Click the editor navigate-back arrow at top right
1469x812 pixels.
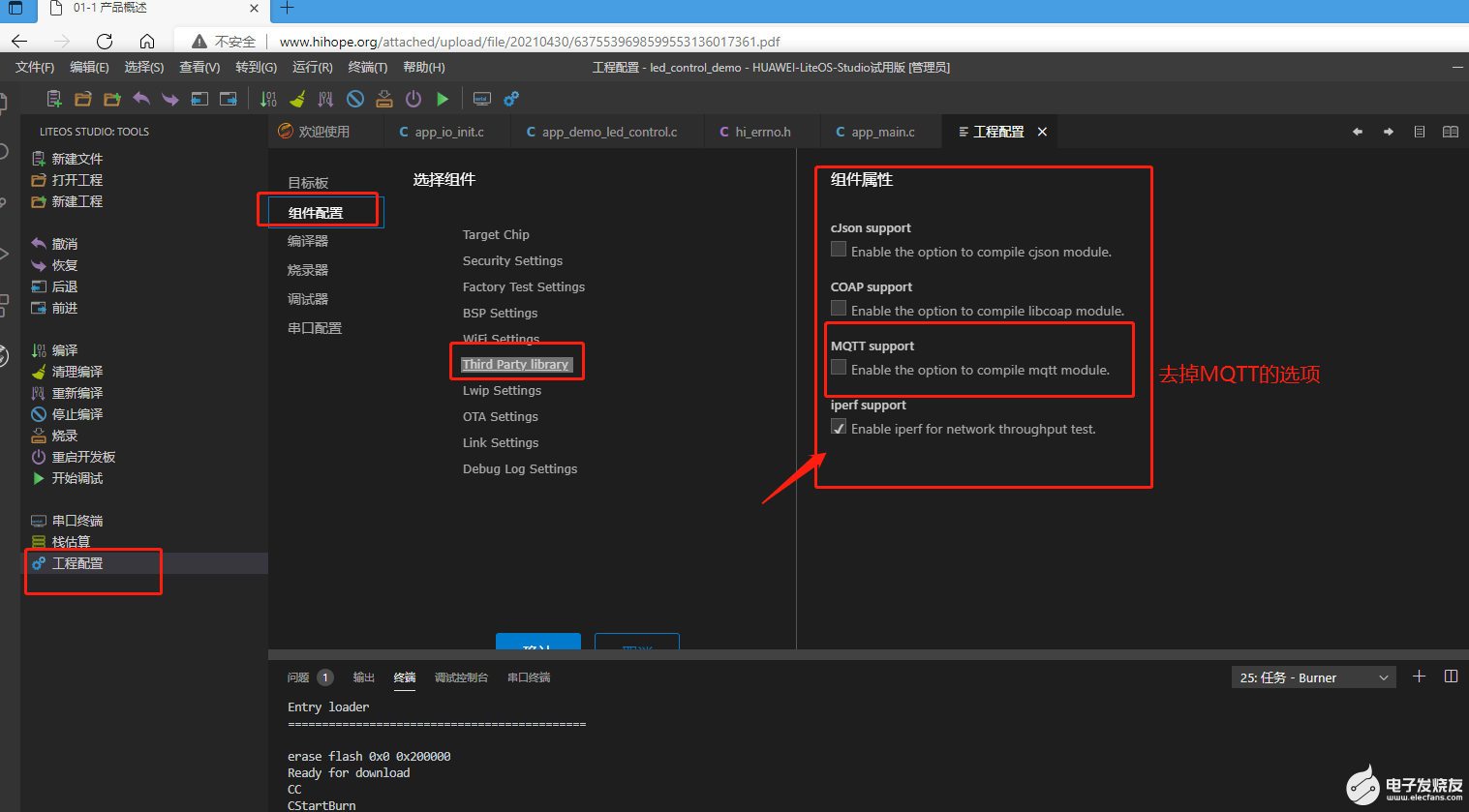[x=1358, y=132]
